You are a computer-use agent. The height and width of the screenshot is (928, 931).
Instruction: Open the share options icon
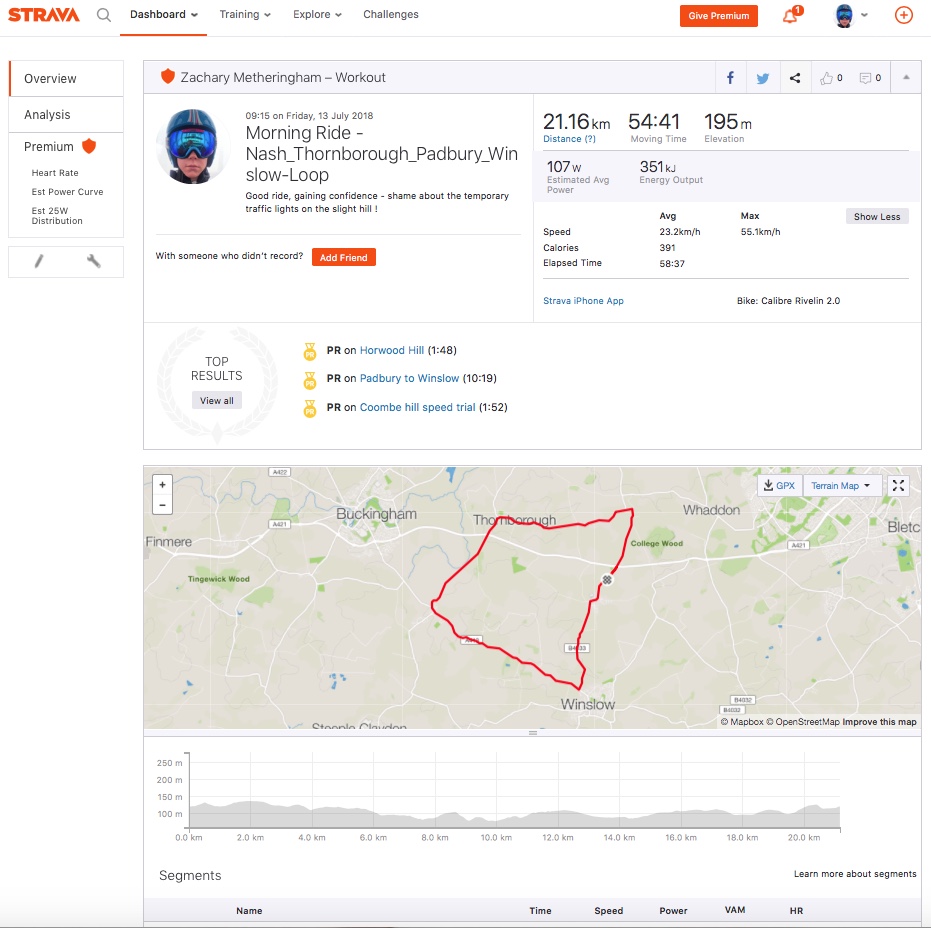point(795,77)
